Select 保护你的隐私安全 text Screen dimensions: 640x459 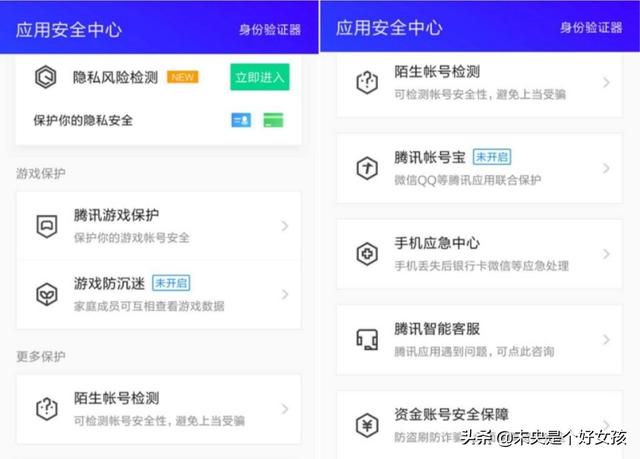(83, 120)
